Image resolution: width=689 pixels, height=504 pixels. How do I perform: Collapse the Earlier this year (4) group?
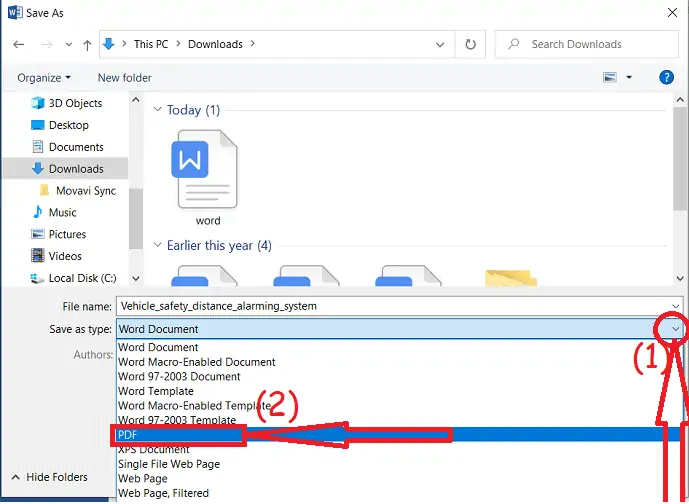pos(157,245)
